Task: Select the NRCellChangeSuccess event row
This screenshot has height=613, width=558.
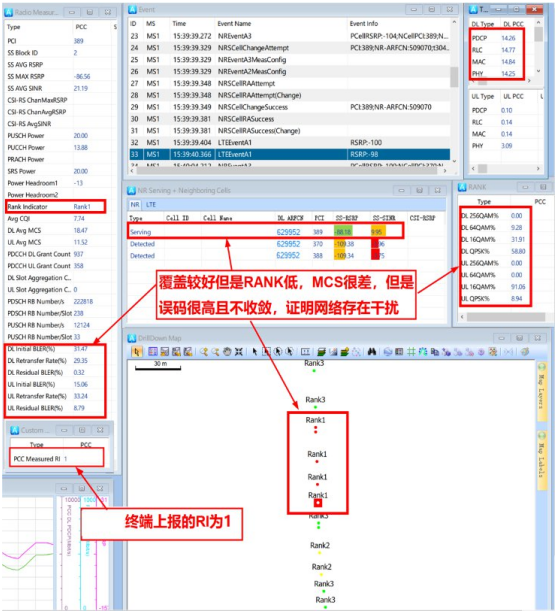Action: click(289, 107)
